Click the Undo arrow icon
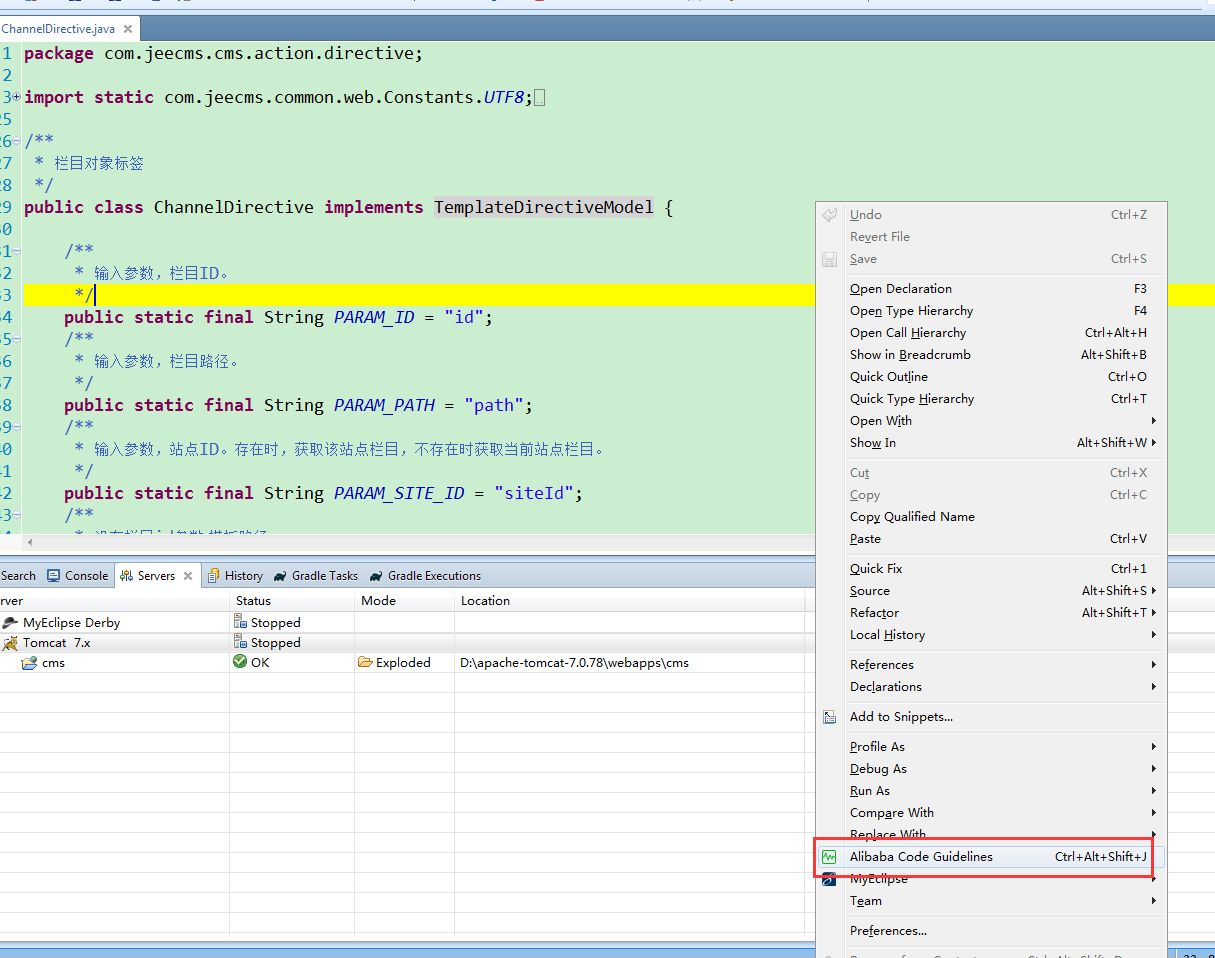1215x958 pixels. pyautogui.click(x=829, y=215)
